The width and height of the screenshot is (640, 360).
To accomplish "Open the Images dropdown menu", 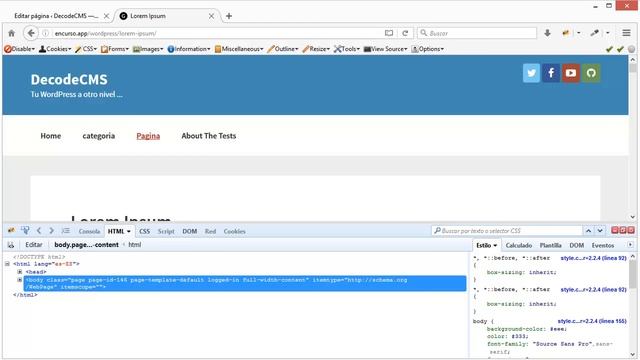I will pos(148,49).
